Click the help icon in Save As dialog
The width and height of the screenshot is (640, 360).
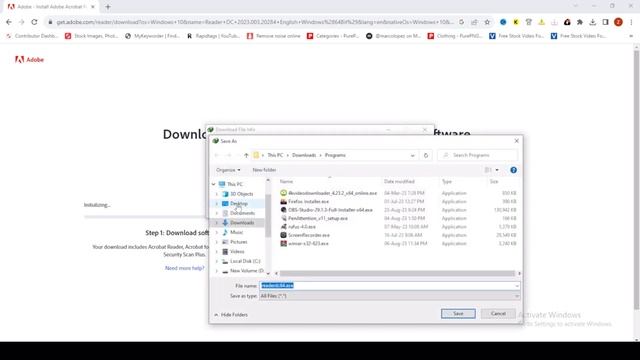513,170
